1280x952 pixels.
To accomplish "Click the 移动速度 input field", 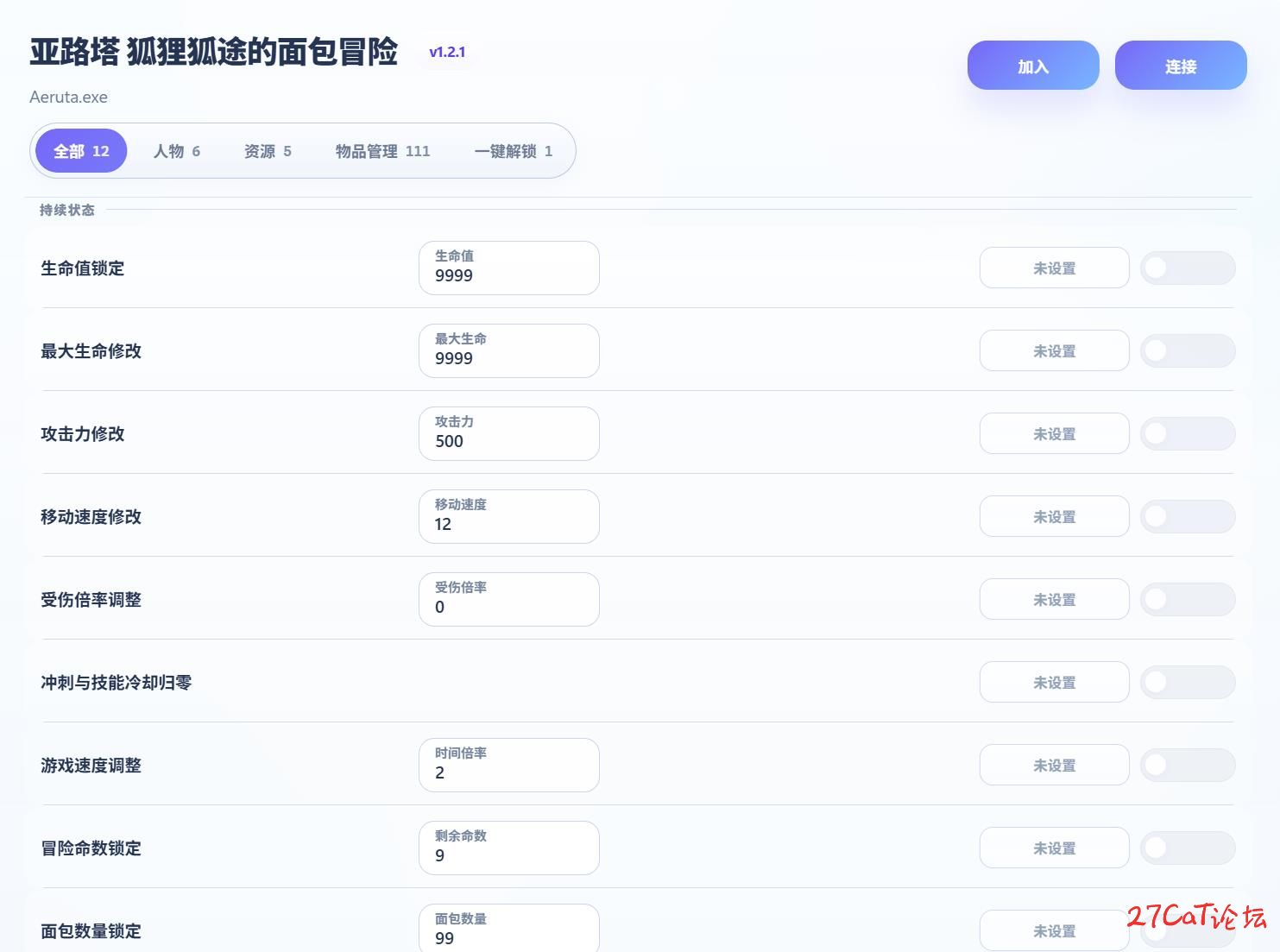I will click(508, 524).
